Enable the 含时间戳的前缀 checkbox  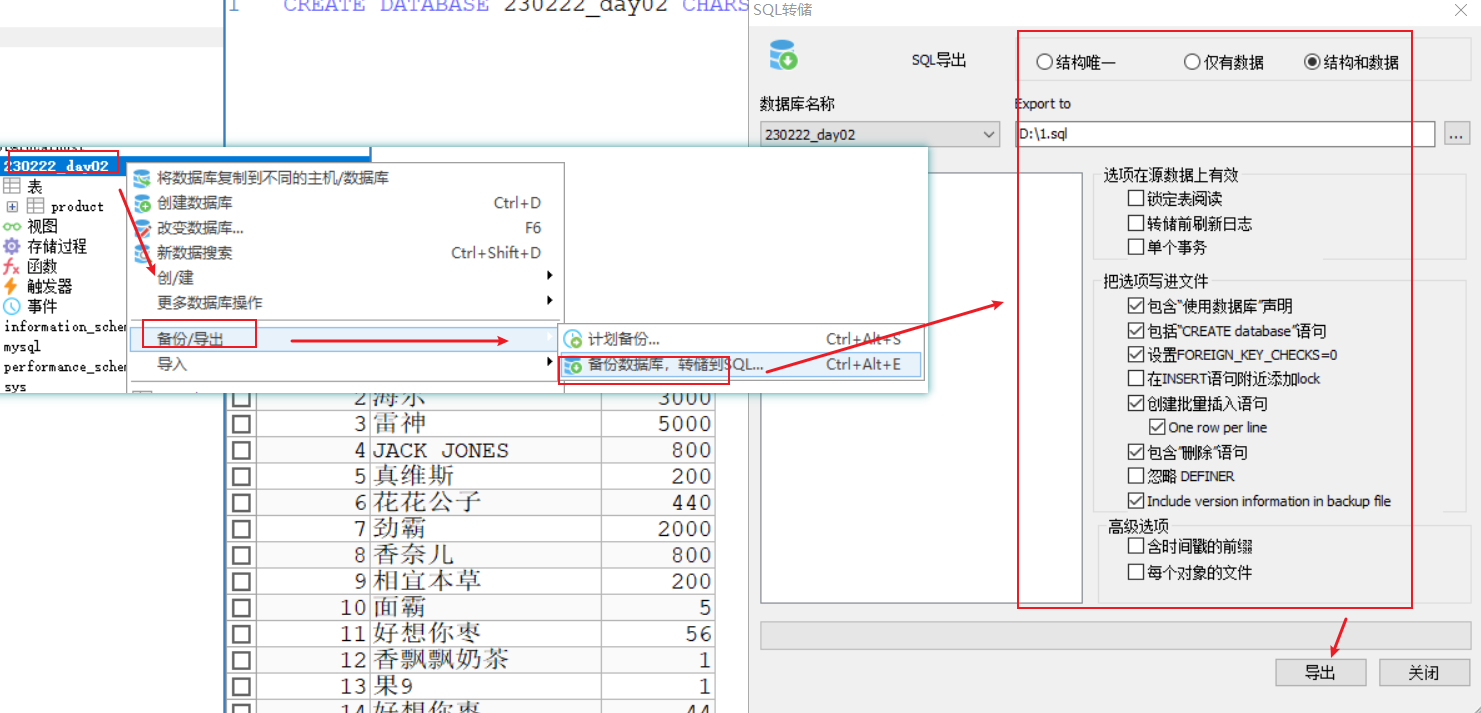click(1136, 546)
